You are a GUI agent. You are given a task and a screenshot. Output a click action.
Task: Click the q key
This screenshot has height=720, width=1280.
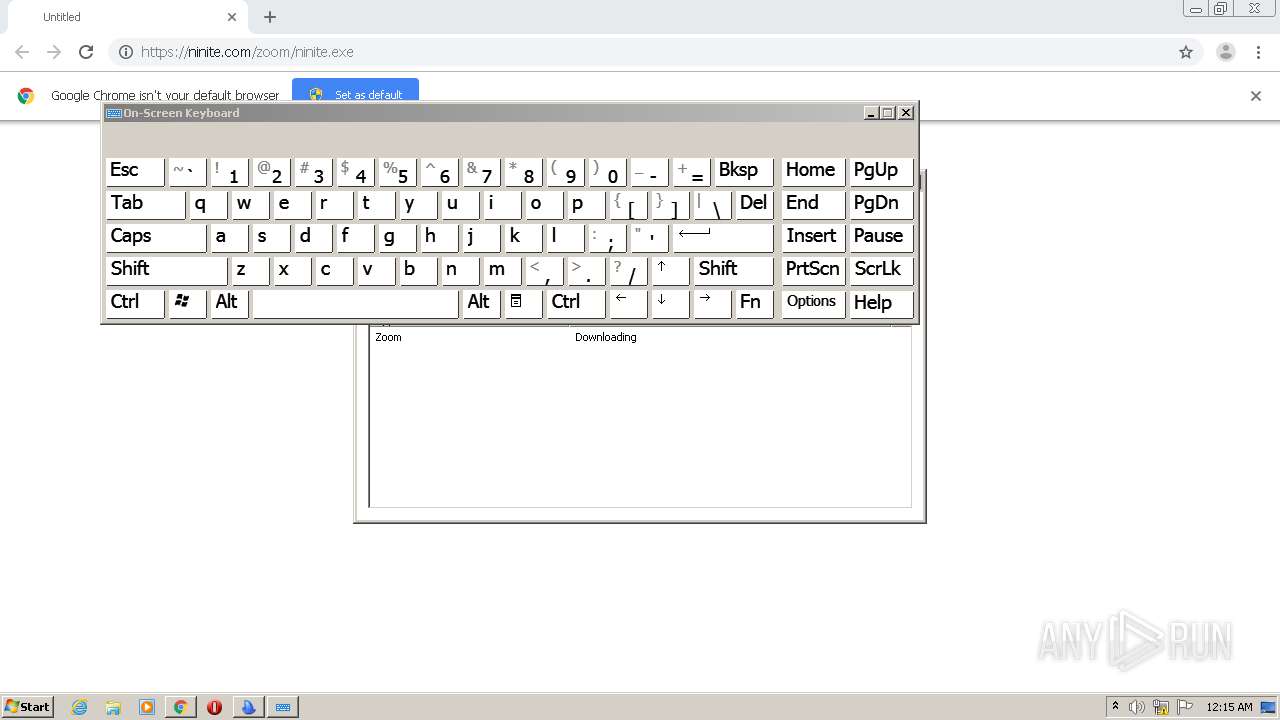click(x=208, y=204)
